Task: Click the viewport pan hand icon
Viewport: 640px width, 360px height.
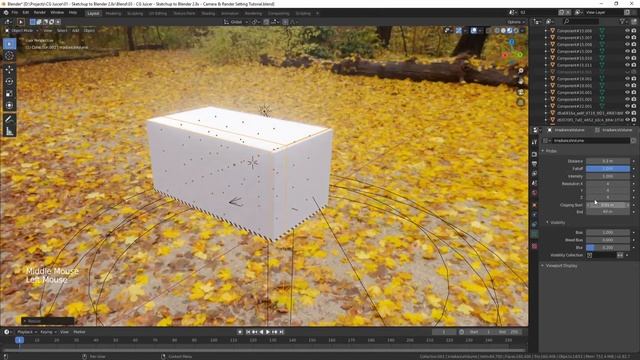Action: [521, 81]
